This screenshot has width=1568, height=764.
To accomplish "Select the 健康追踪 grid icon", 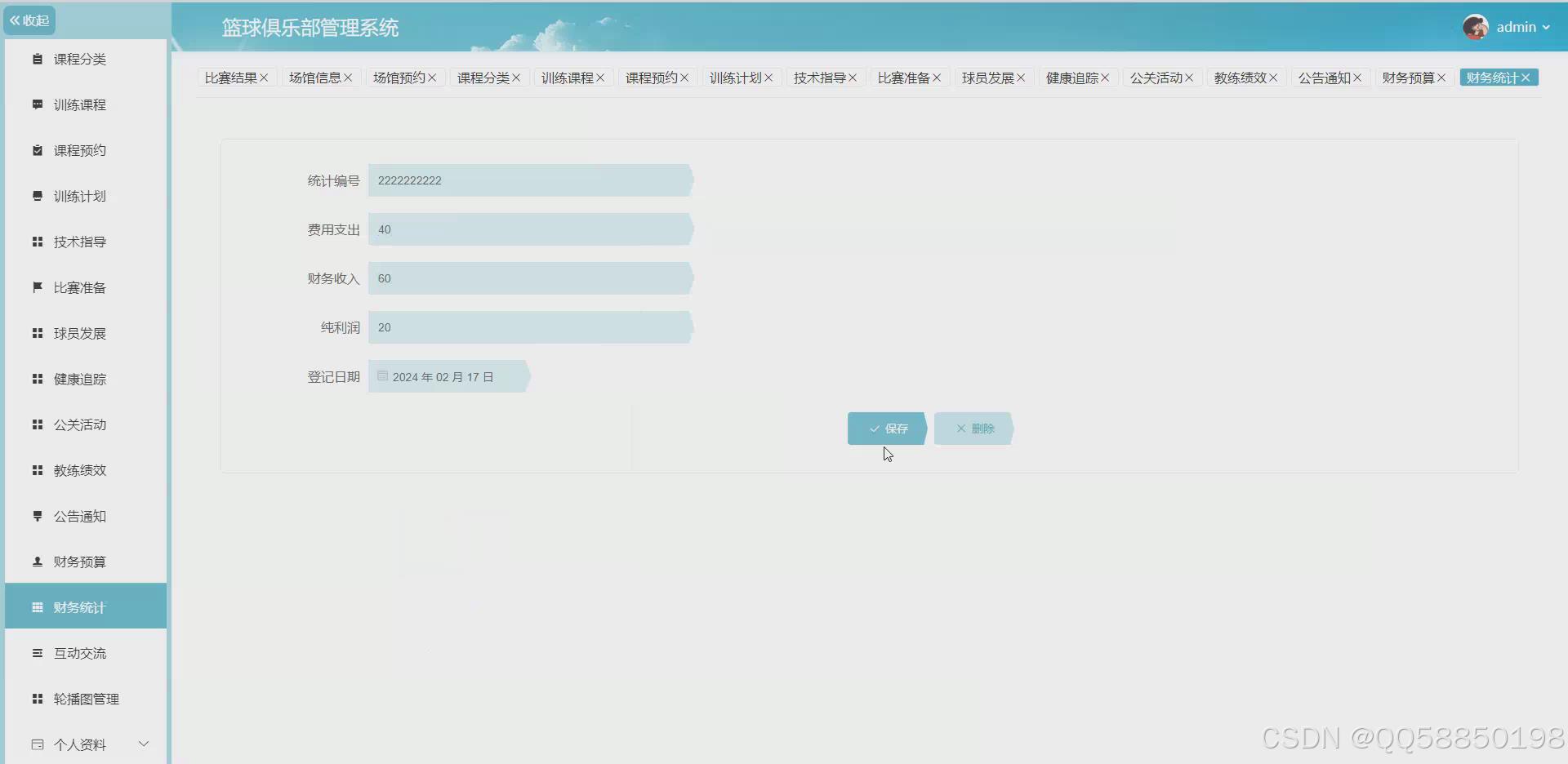I will tap(37, 379).
